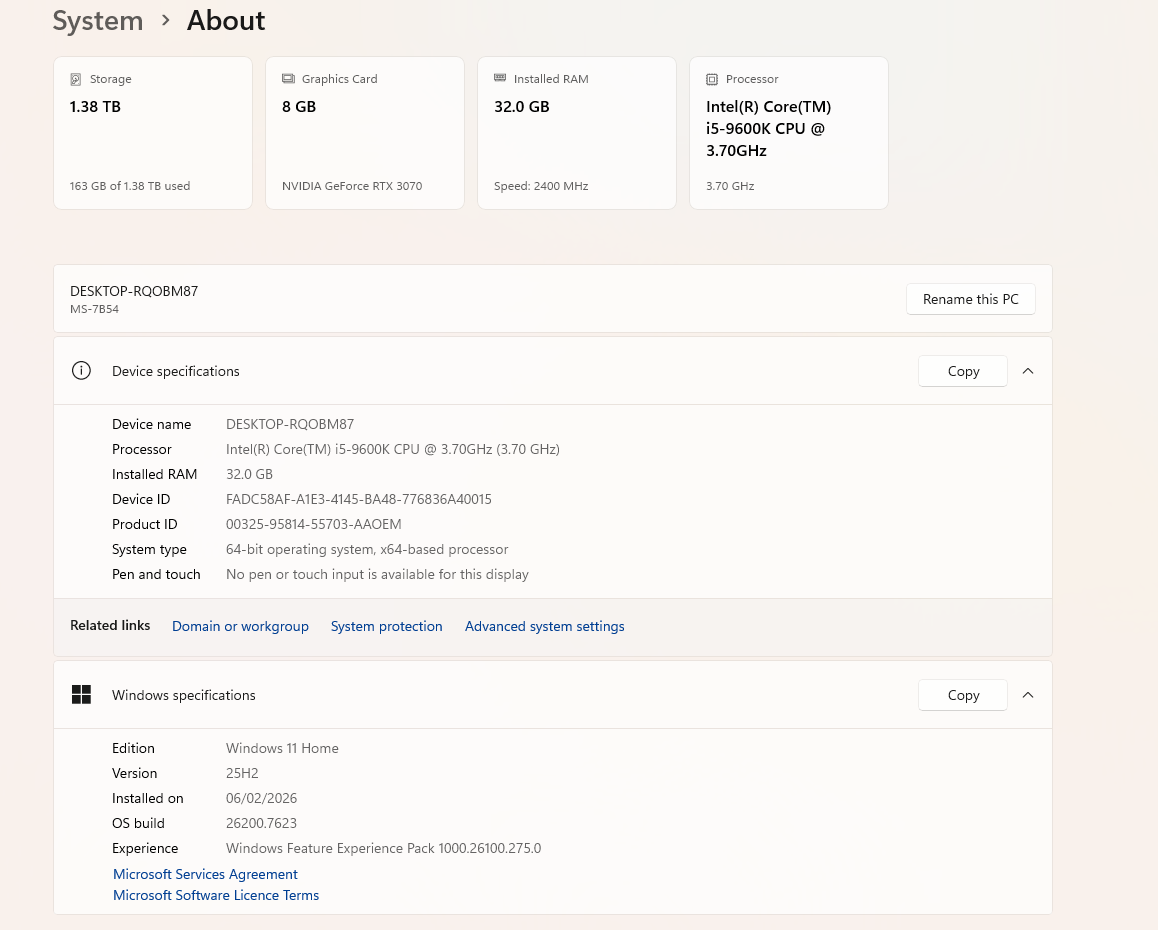
Task: Open the Storage 1.38 TB card
Action: [153, 133]
